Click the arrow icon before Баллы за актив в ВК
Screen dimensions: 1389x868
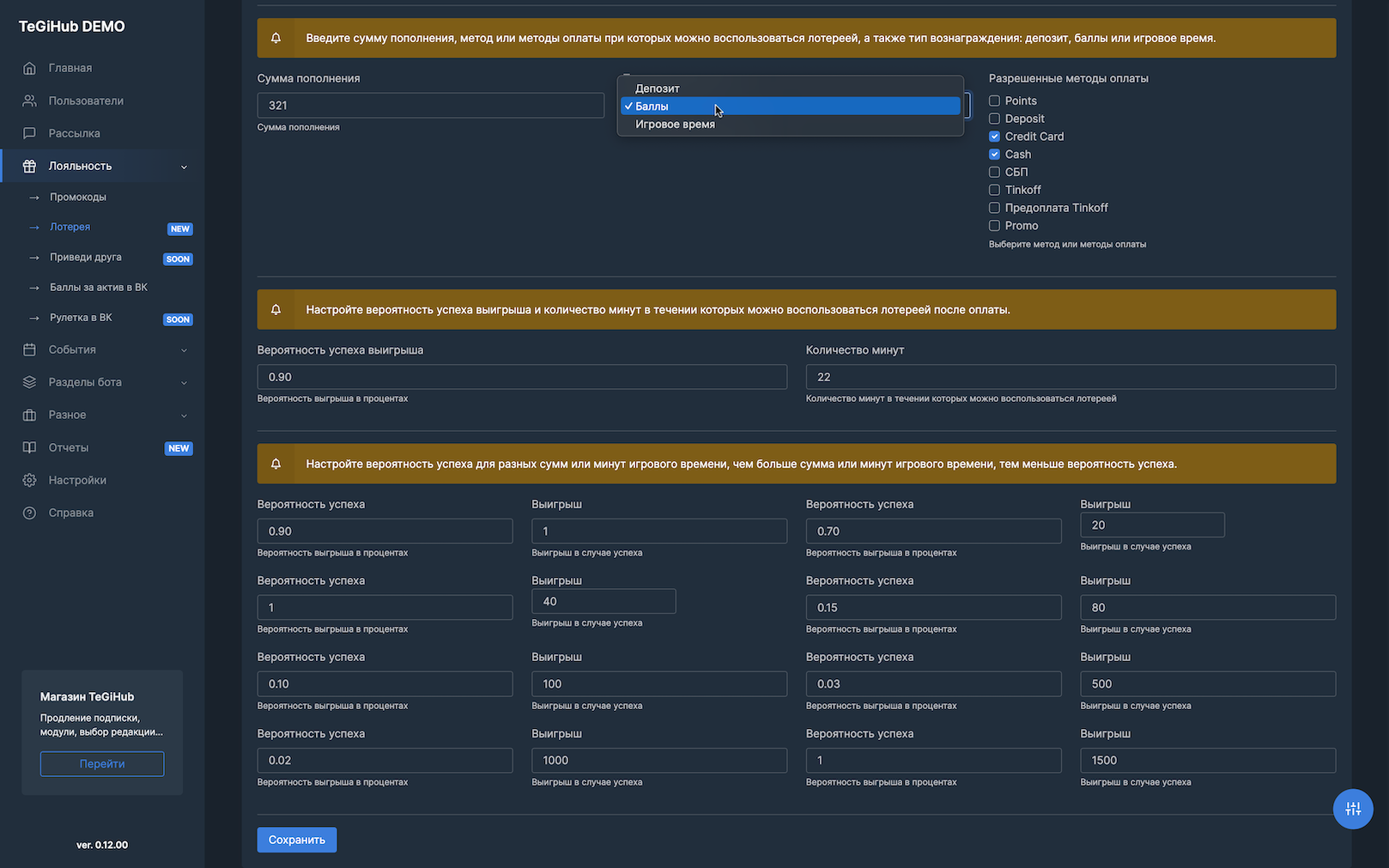[x=34, y=288]
